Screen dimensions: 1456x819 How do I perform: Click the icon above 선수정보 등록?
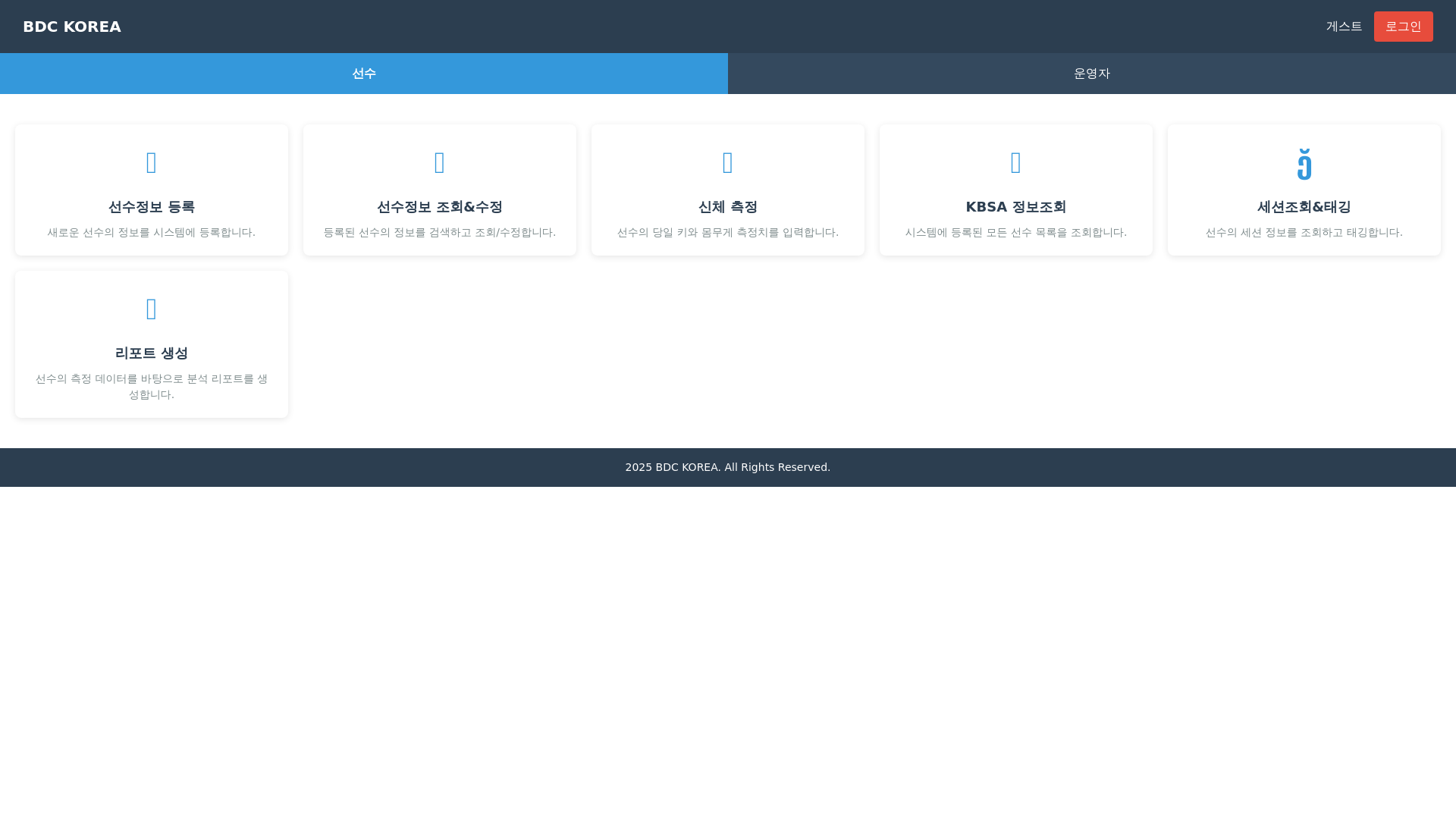click(x=152, y=163)
